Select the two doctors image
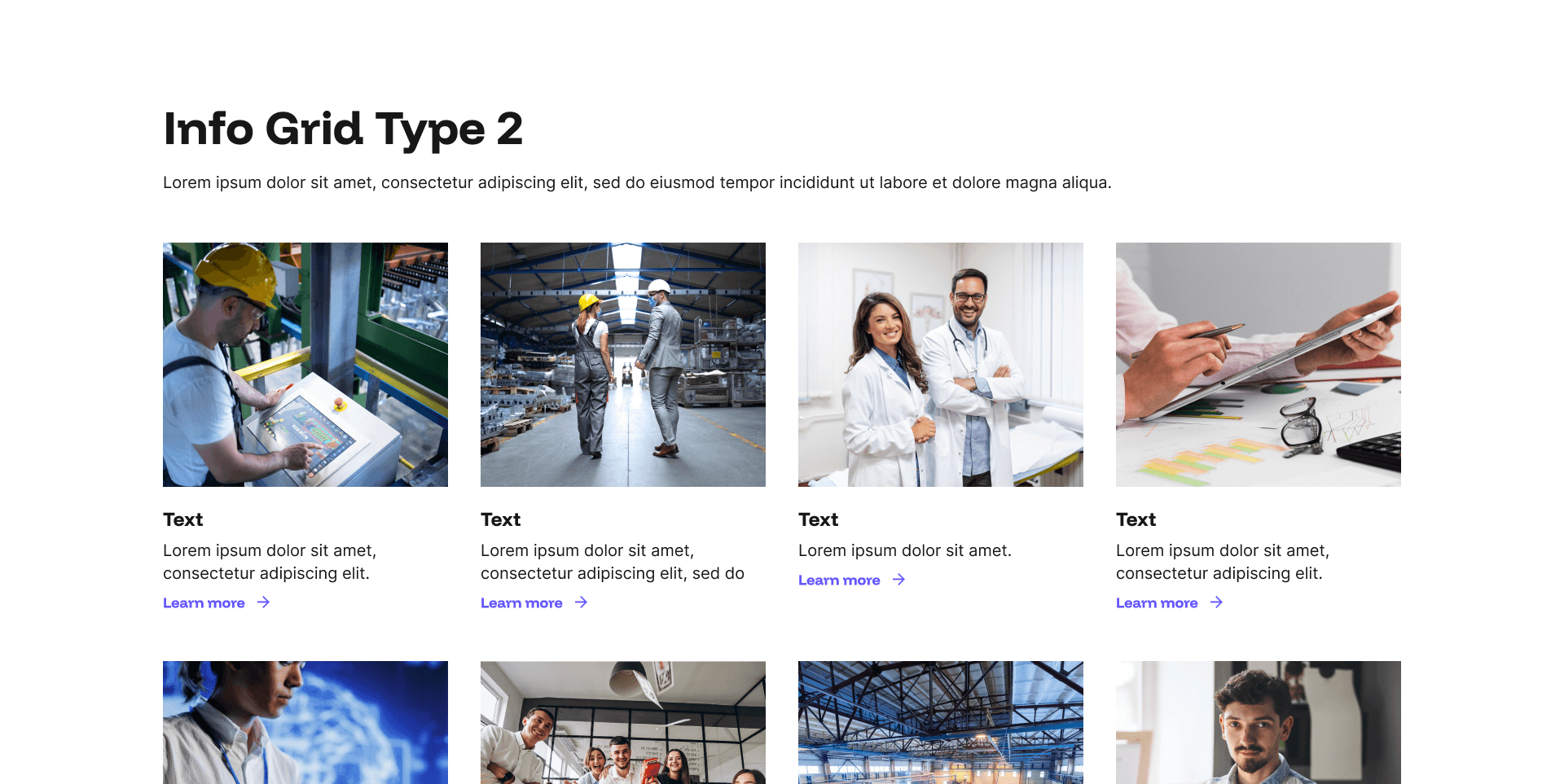This screenshot has width=1564, height=784. 941,365
